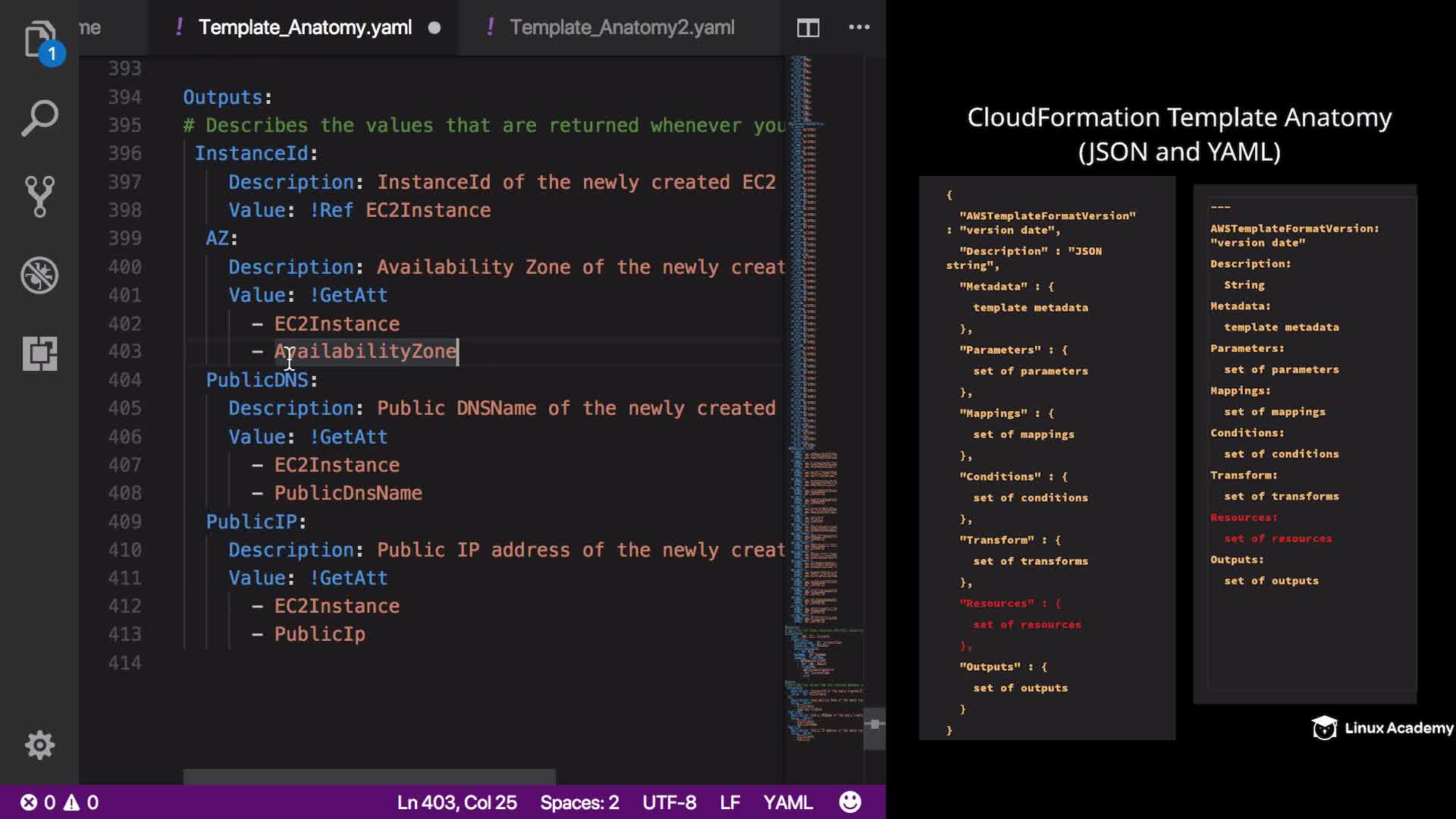Open the Spaces: 2 indentation selector
The height and width of the screenshot is (819, 1456).
pos(579,802)
